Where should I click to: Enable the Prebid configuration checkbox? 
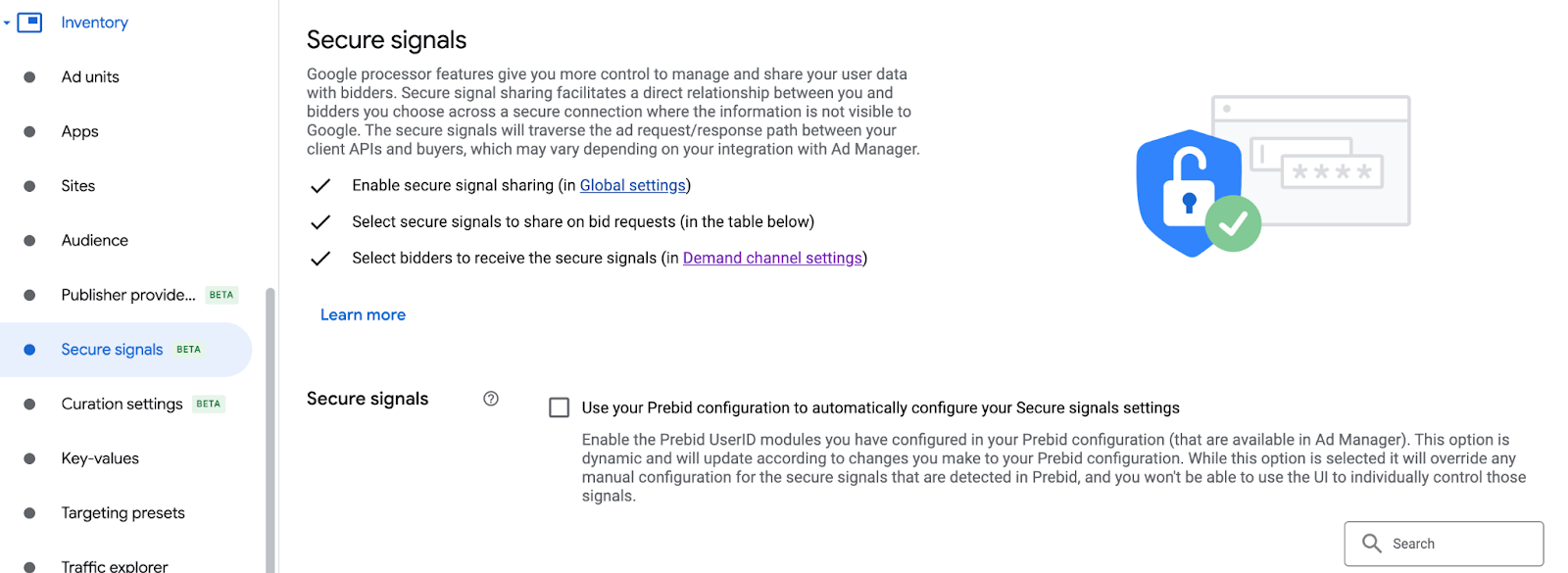click(x=560, y=407)
